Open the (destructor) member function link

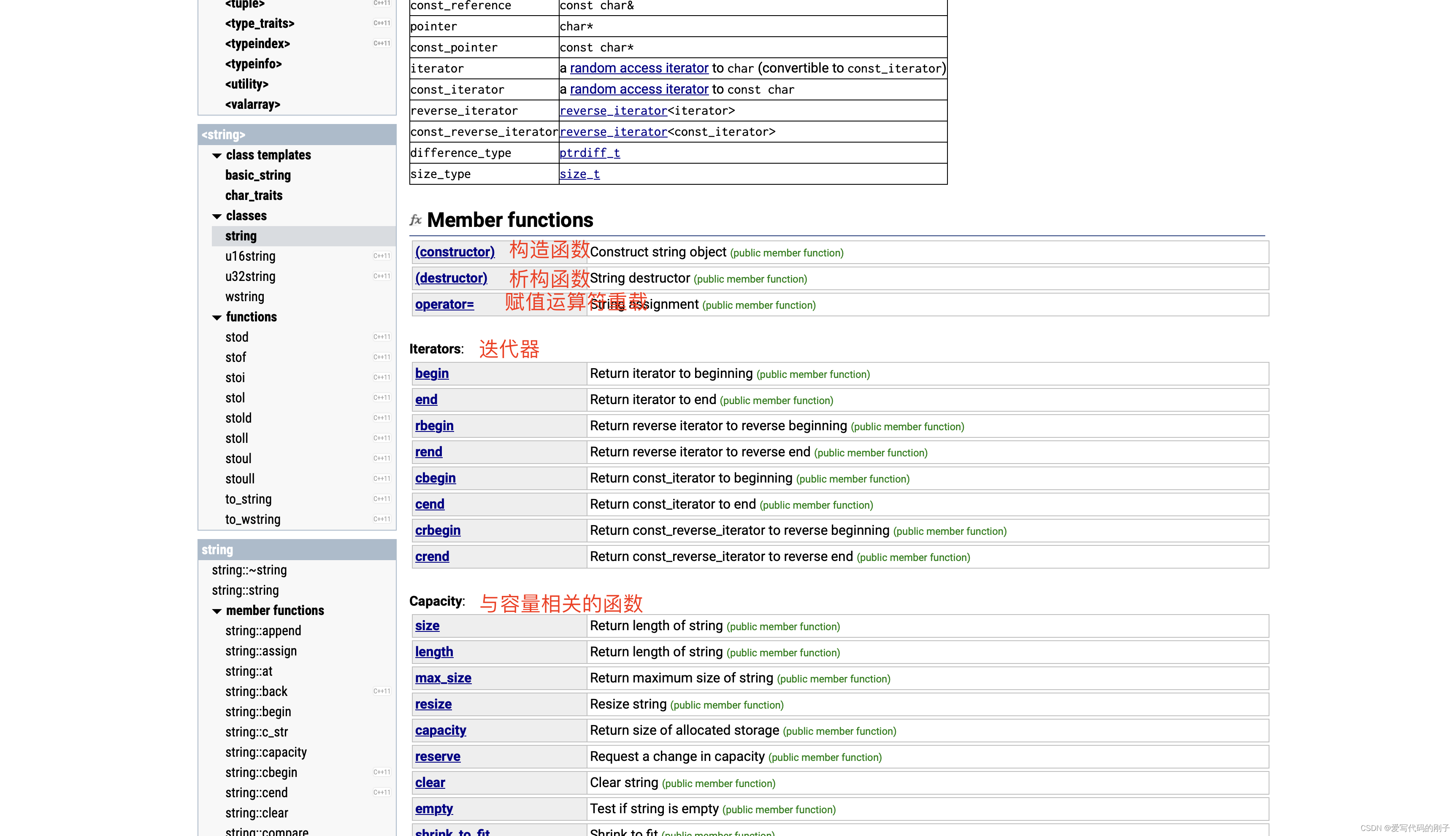[451, 278]
